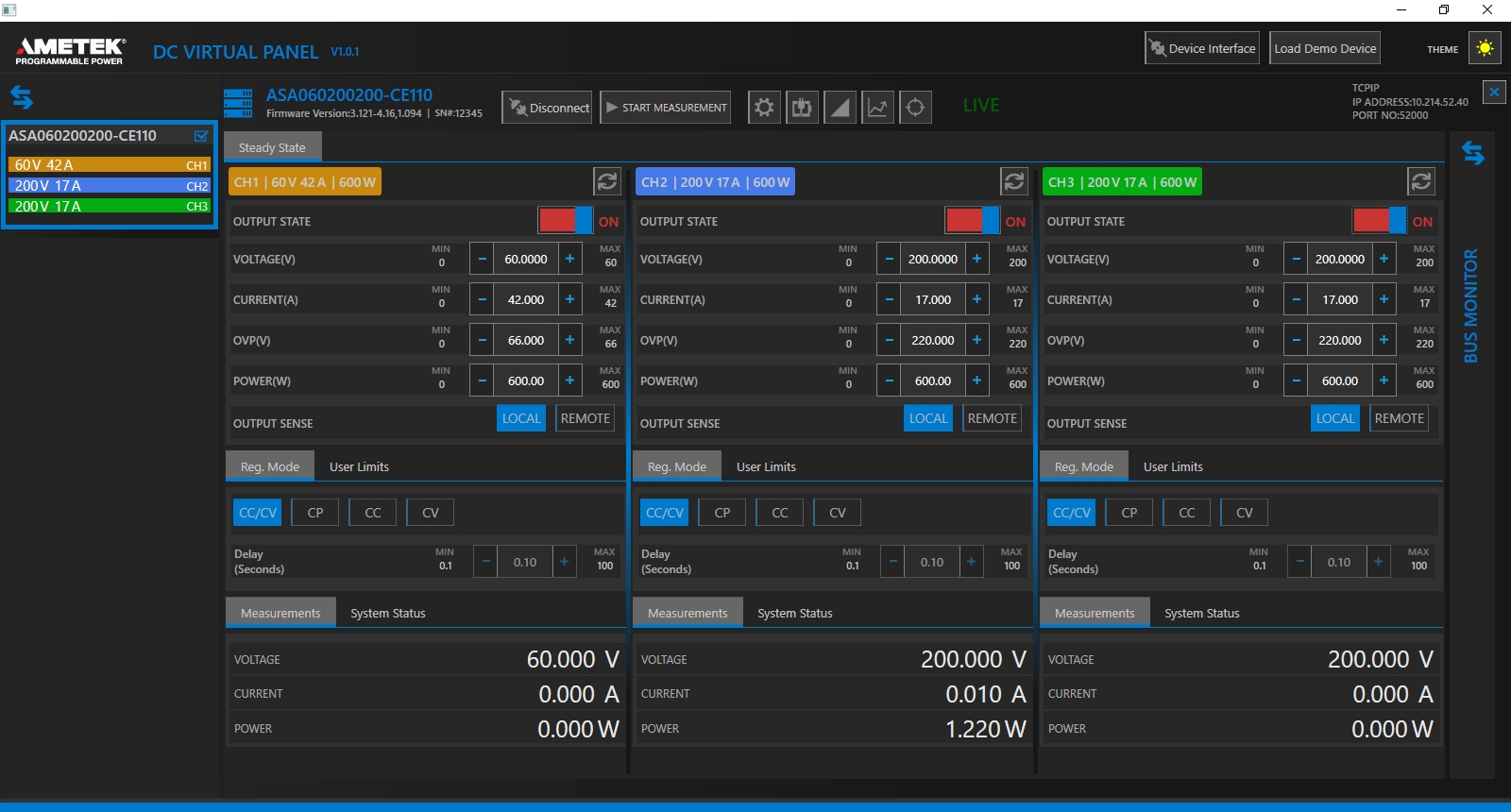
Task: Close the device connection panel with X
Action: (x=1494, y=93)
